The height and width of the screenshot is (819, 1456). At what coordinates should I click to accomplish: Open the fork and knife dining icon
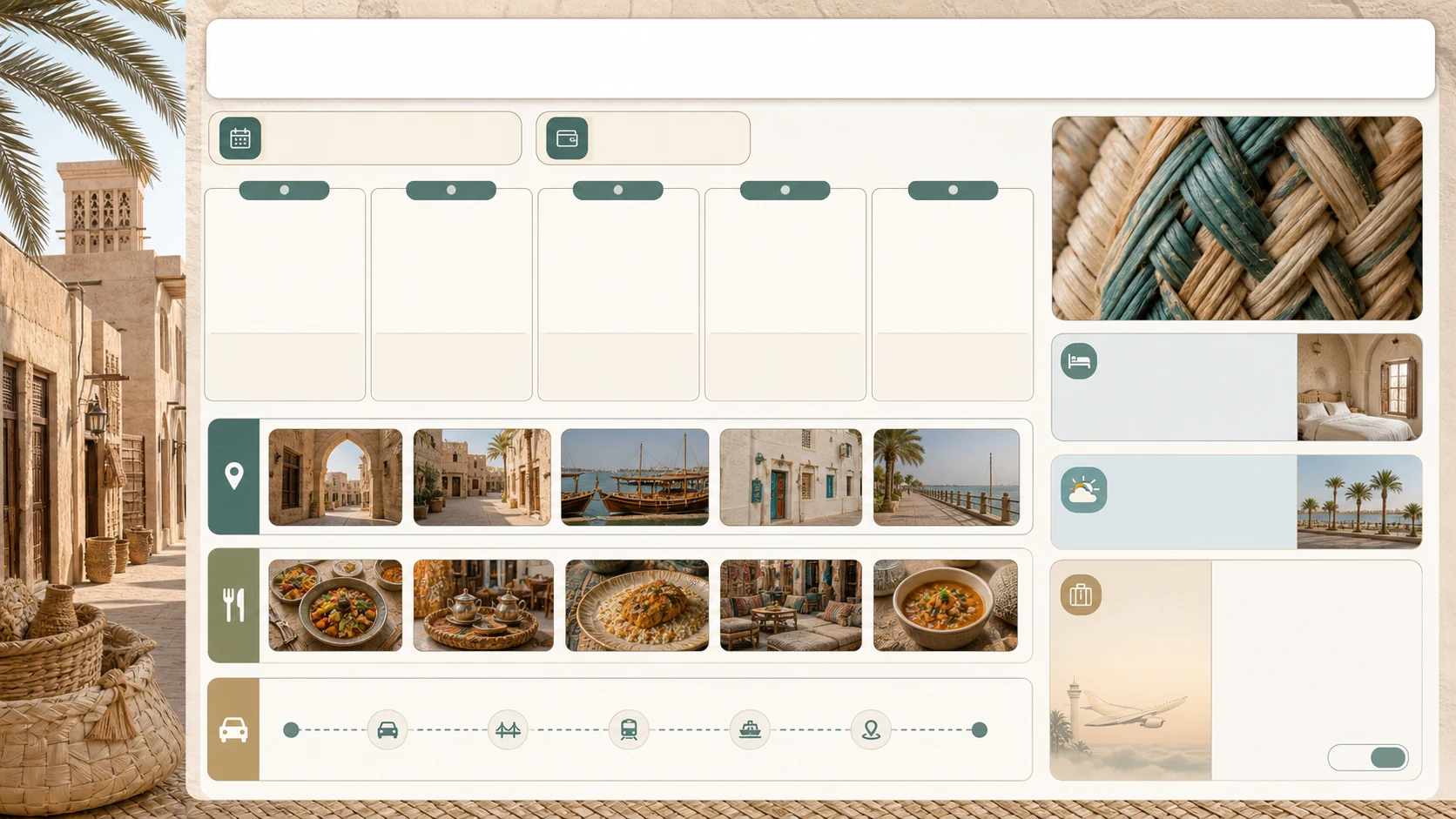[x=233, y=605]
